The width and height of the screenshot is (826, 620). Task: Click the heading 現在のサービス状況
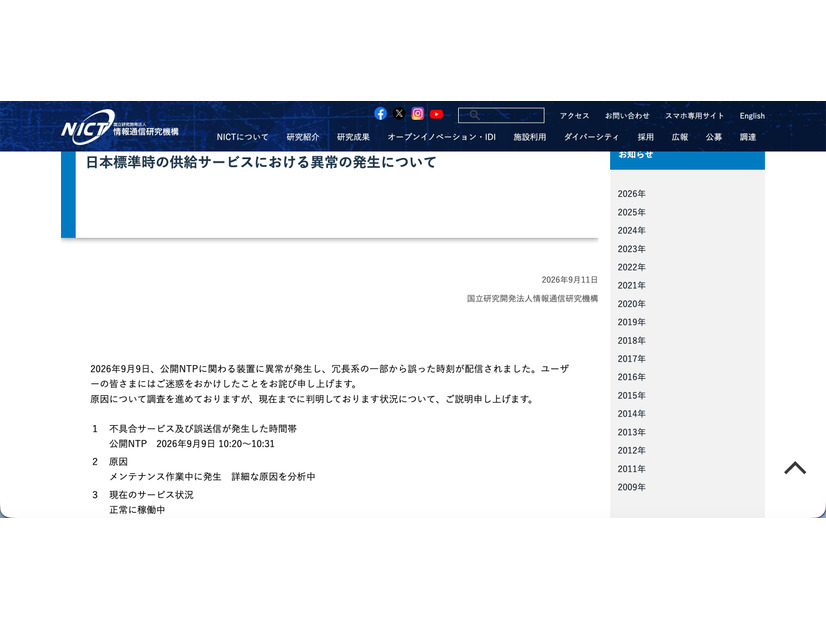coord(151,495)
